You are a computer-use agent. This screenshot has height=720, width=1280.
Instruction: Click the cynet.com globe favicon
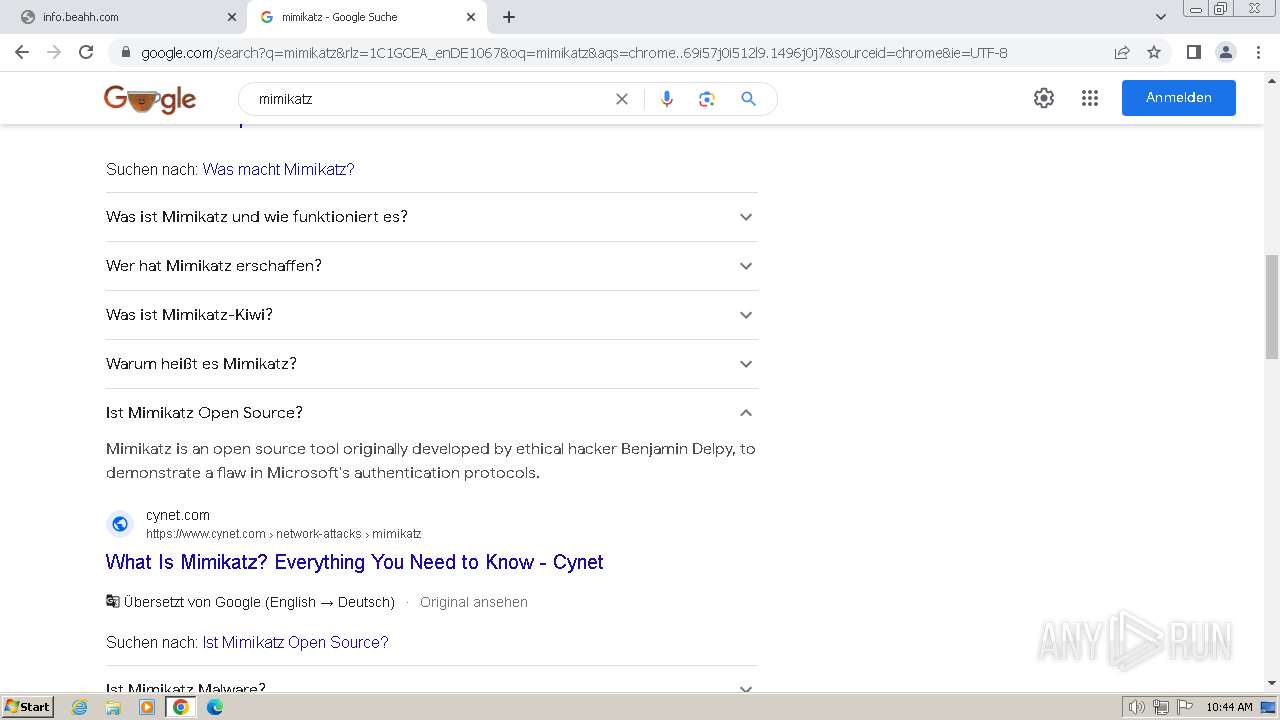120,524
